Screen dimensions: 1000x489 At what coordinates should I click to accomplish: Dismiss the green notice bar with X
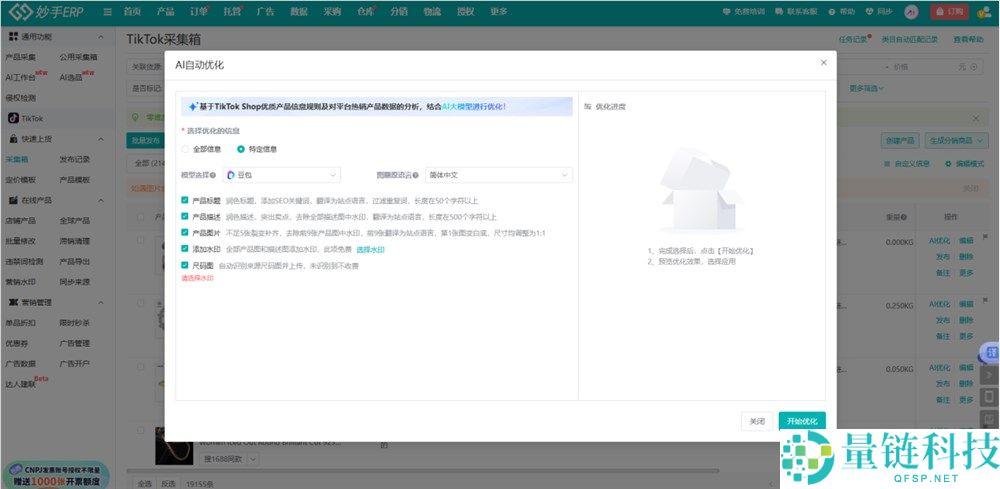[x=976, y=119]
